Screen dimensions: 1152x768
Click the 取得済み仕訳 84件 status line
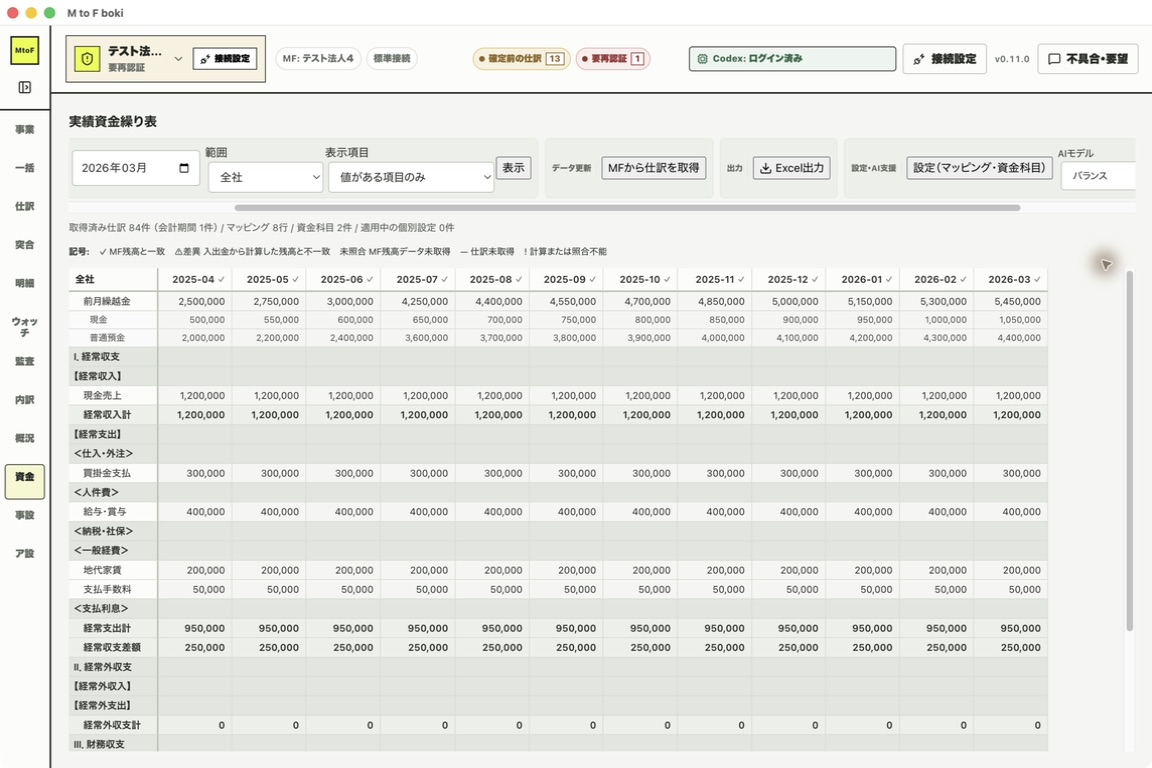click(262, 228)
